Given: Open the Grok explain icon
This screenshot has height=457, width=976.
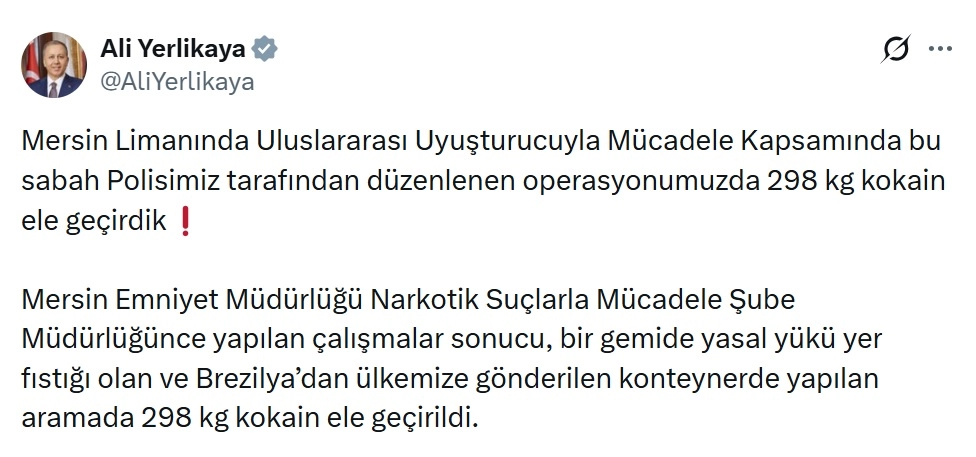Looking at the screenshot, I should [x=896, y=49].
